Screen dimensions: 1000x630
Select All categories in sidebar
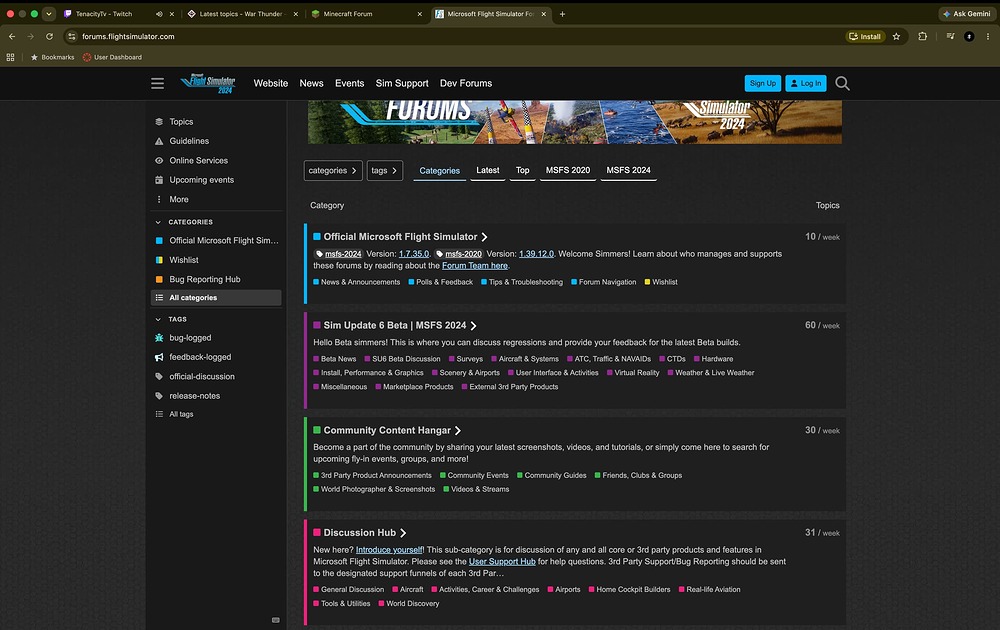(x=216, y=298)
